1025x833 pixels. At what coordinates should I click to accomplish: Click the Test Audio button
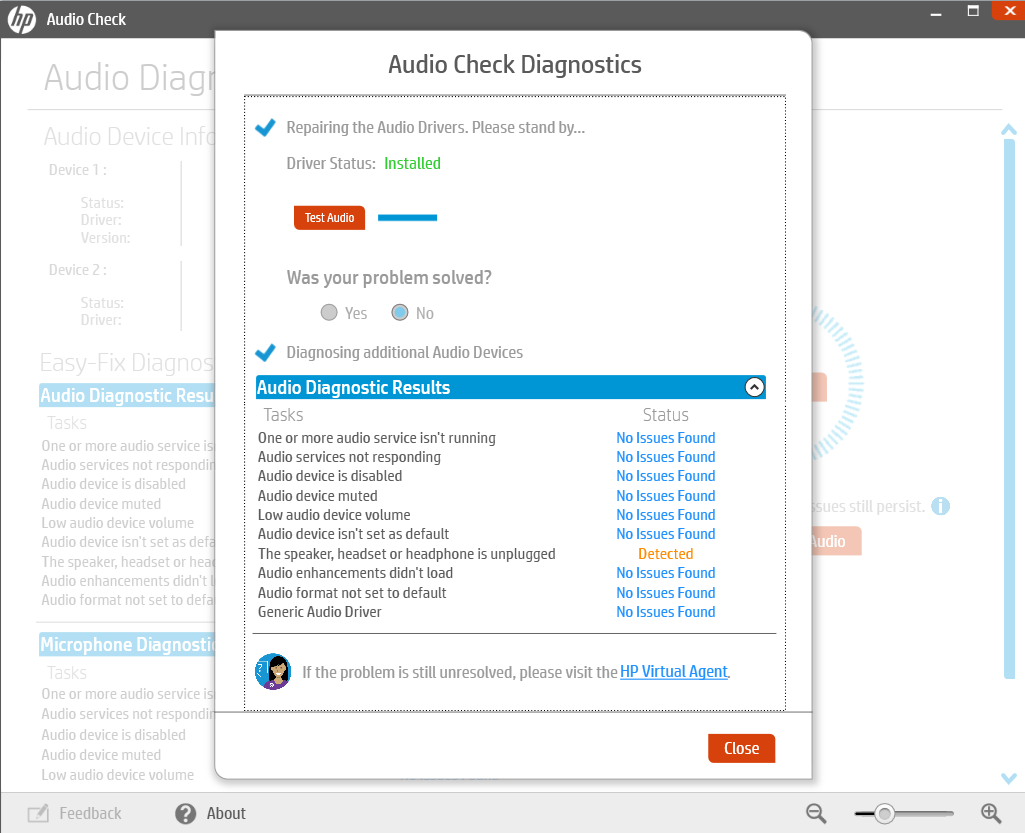[x=329, y=218]
